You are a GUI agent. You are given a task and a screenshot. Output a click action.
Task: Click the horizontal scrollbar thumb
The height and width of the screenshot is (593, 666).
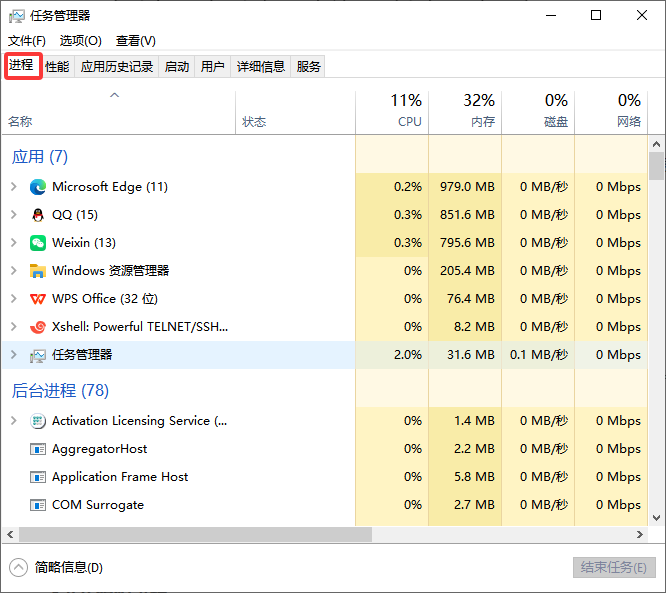pos(195,534)
